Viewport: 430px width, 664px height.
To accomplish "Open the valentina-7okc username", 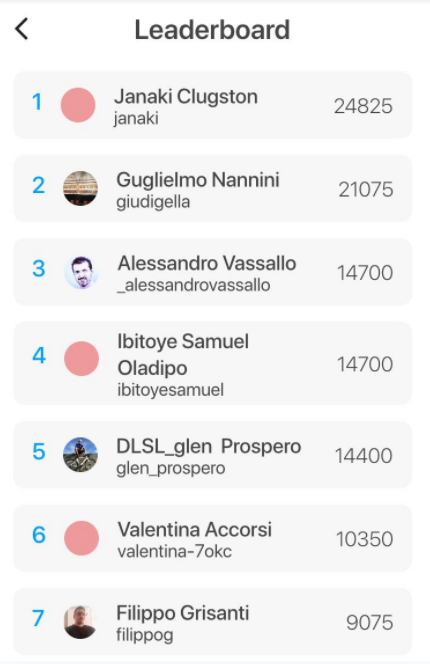I will [175, 551].
